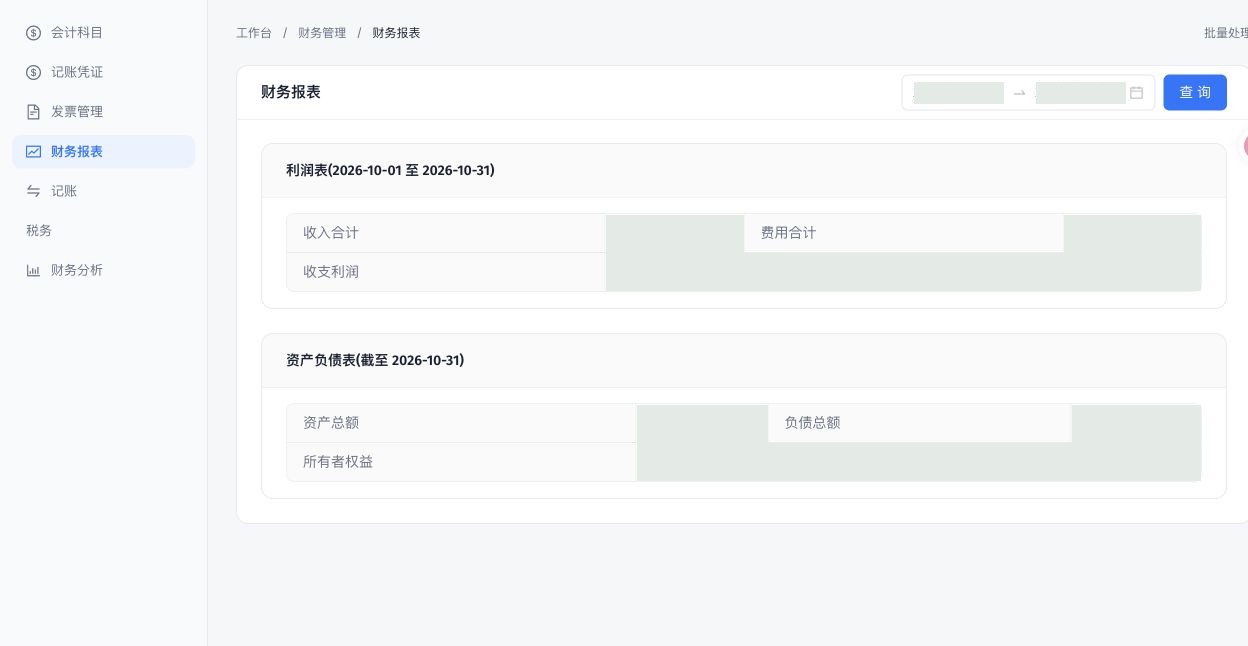
Task: Open 财务分析 sidebar item
Action: pos(104,270)
